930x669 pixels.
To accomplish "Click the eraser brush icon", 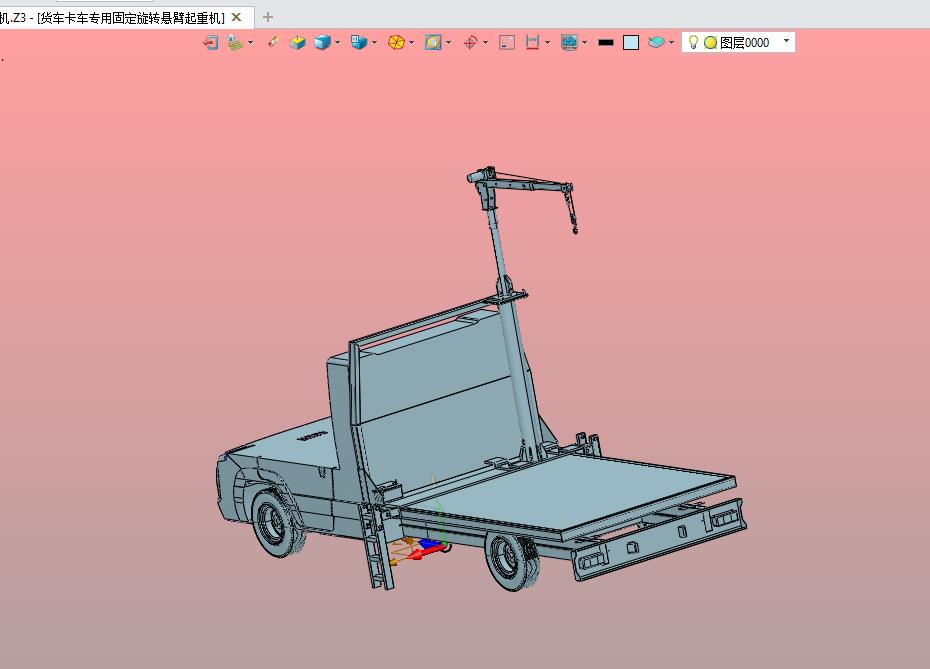I will click(x=272, y=42).
